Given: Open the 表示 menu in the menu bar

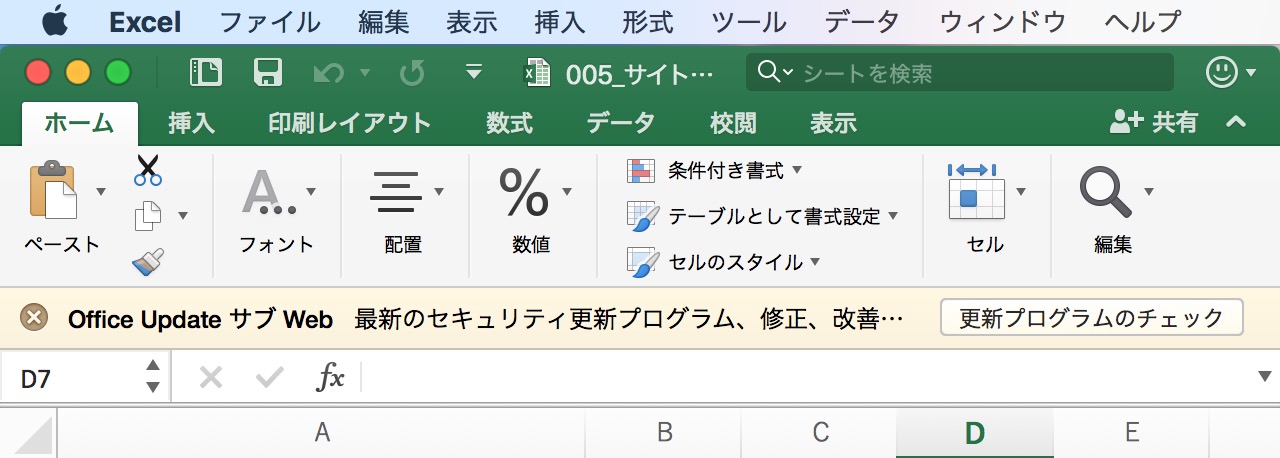Looking at the screenshot, I should pos(472,21).
